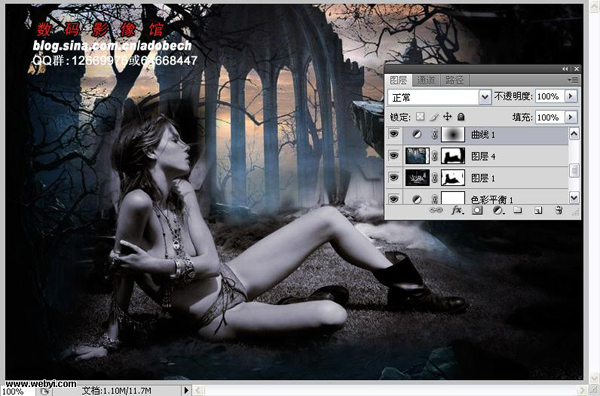Select the layer name 图层 4

[x=483, y=156]
